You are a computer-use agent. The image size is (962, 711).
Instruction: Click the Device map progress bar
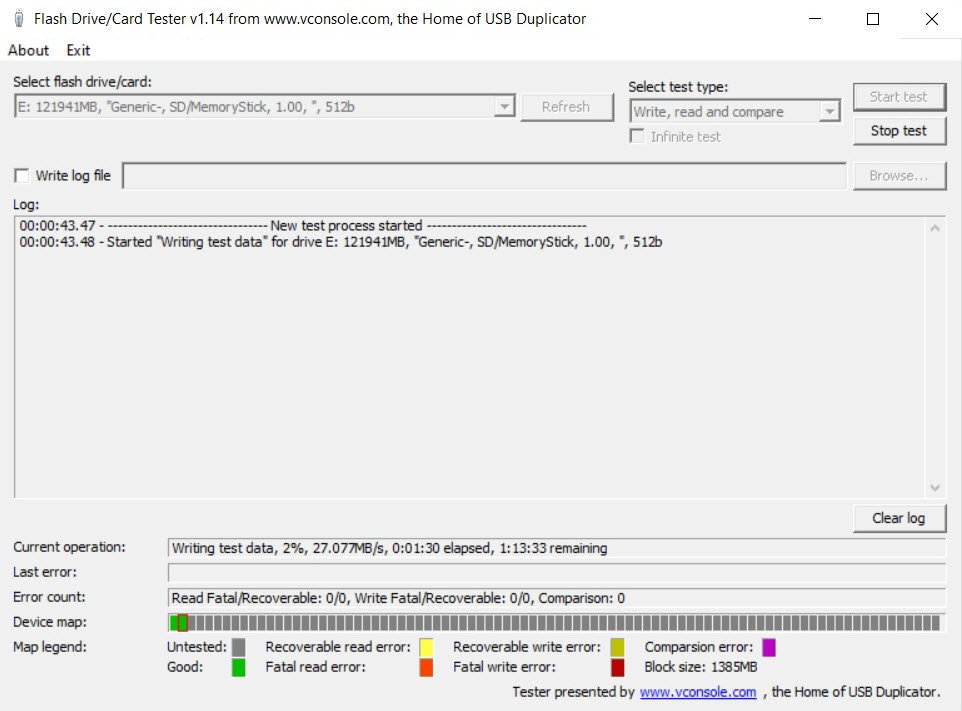click(556, 623)
